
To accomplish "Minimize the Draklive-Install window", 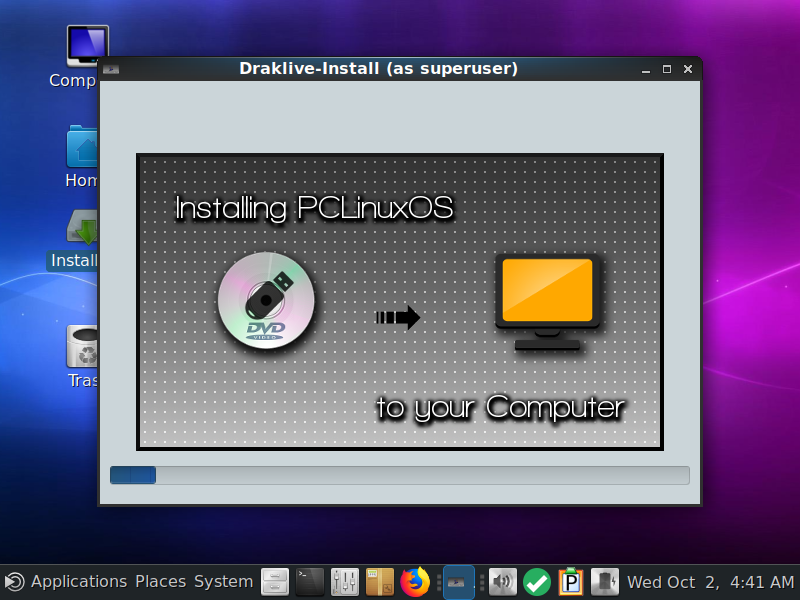I will [646, 69].
